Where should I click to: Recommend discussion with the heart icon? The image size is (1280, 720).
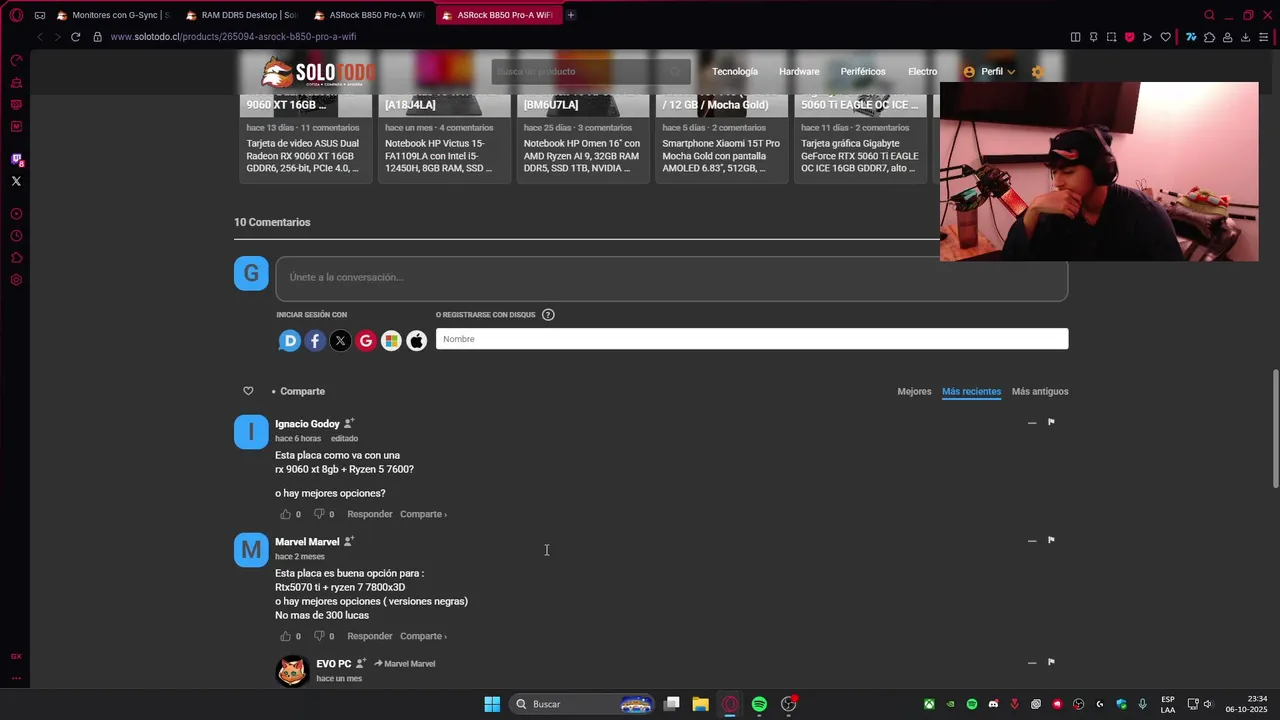coord(248,391)
